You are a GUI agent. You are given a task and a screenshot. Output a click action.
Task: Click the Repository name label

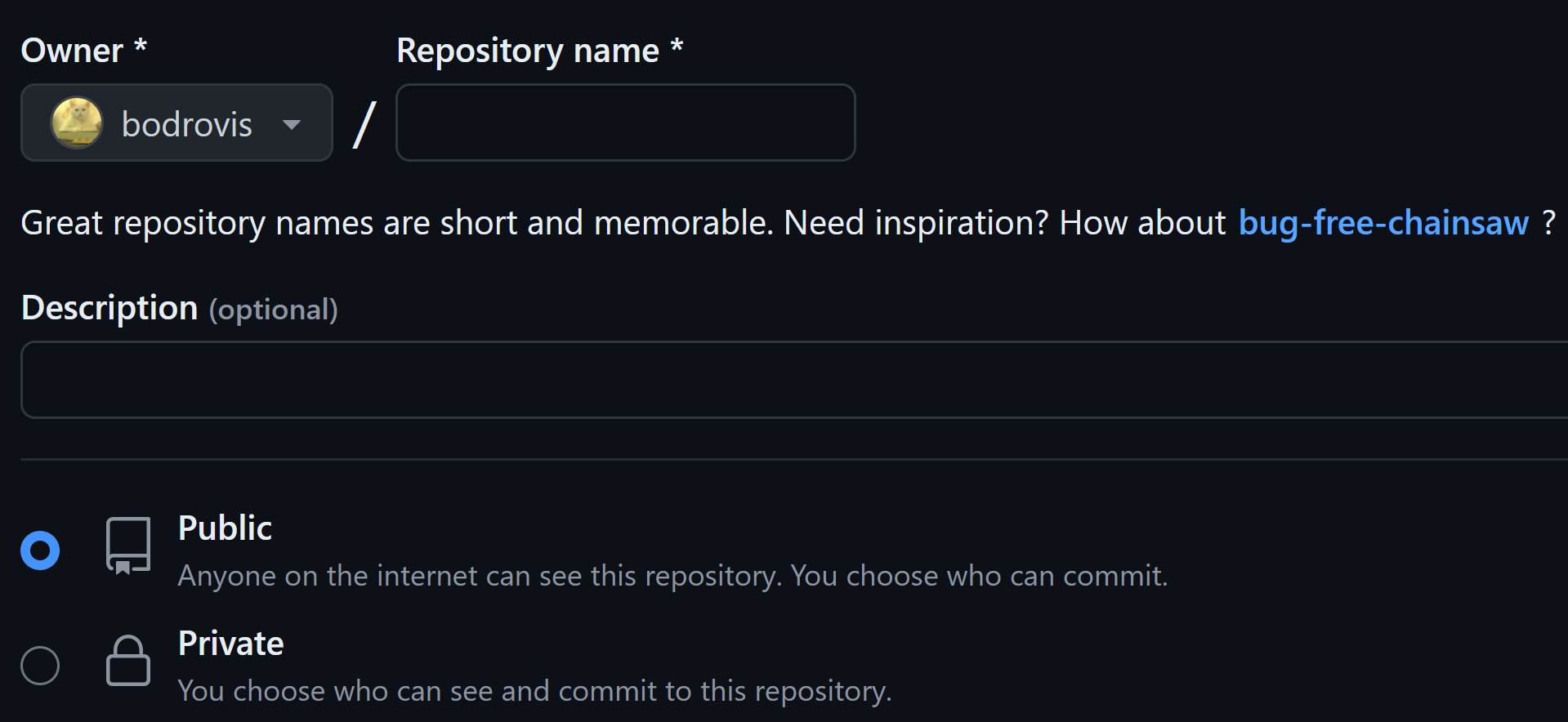tap(538, 50)
